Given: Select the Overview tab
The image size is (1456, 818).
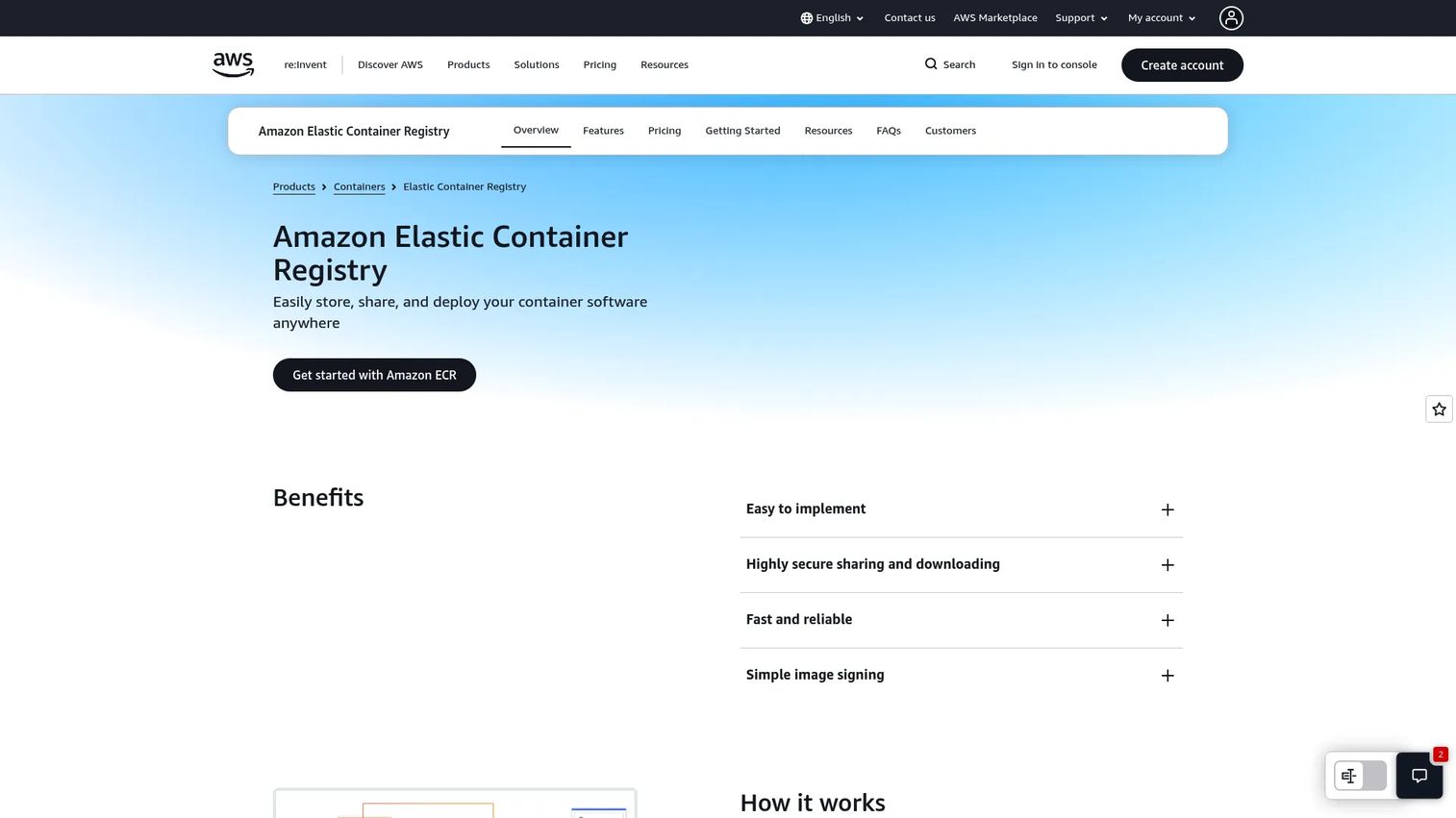Looking at the screenshot, I should 536,131.
